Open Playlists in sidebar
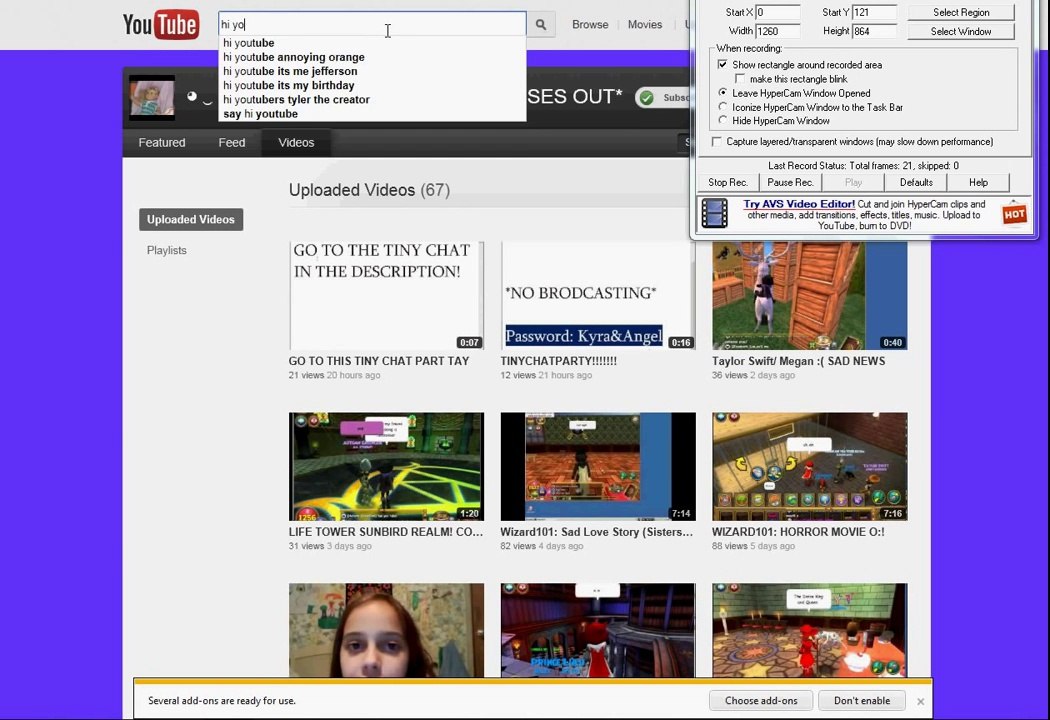Image resolution: width=1050 pixels, height=720 pixels. [x=167, y=250]
